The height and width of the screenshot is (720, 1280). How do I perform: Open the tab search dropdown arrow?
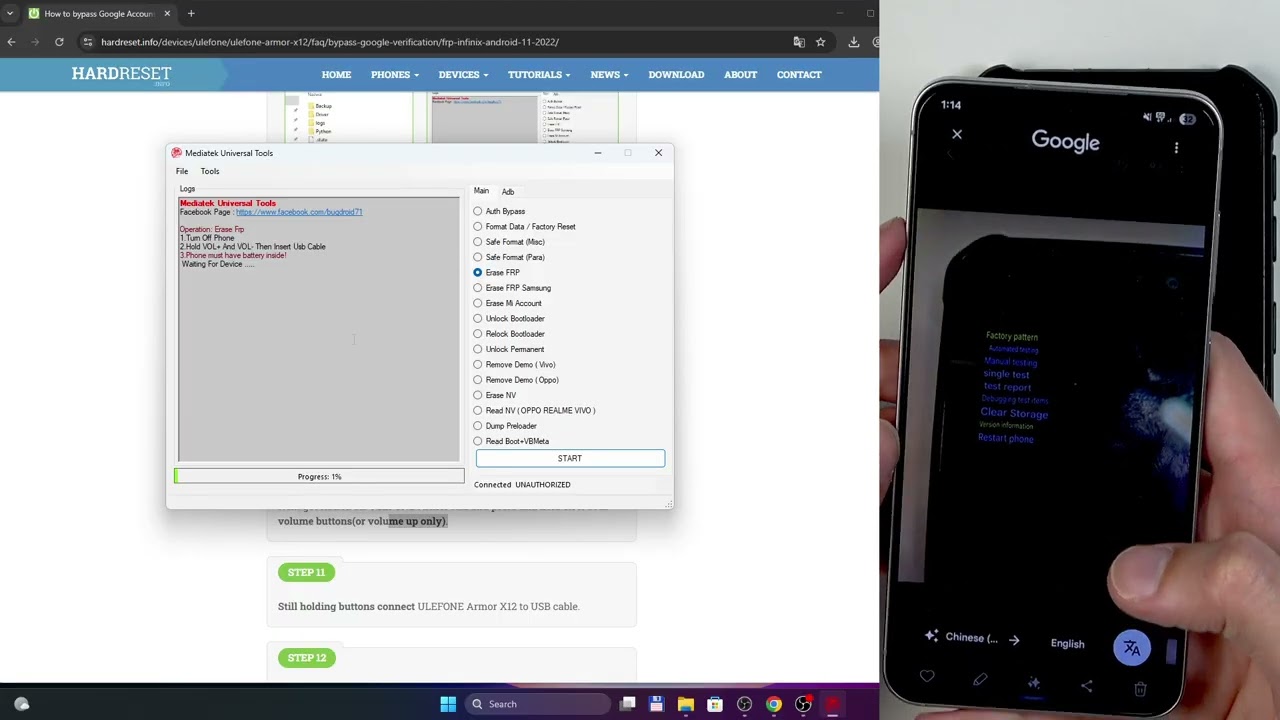[9, 13]
